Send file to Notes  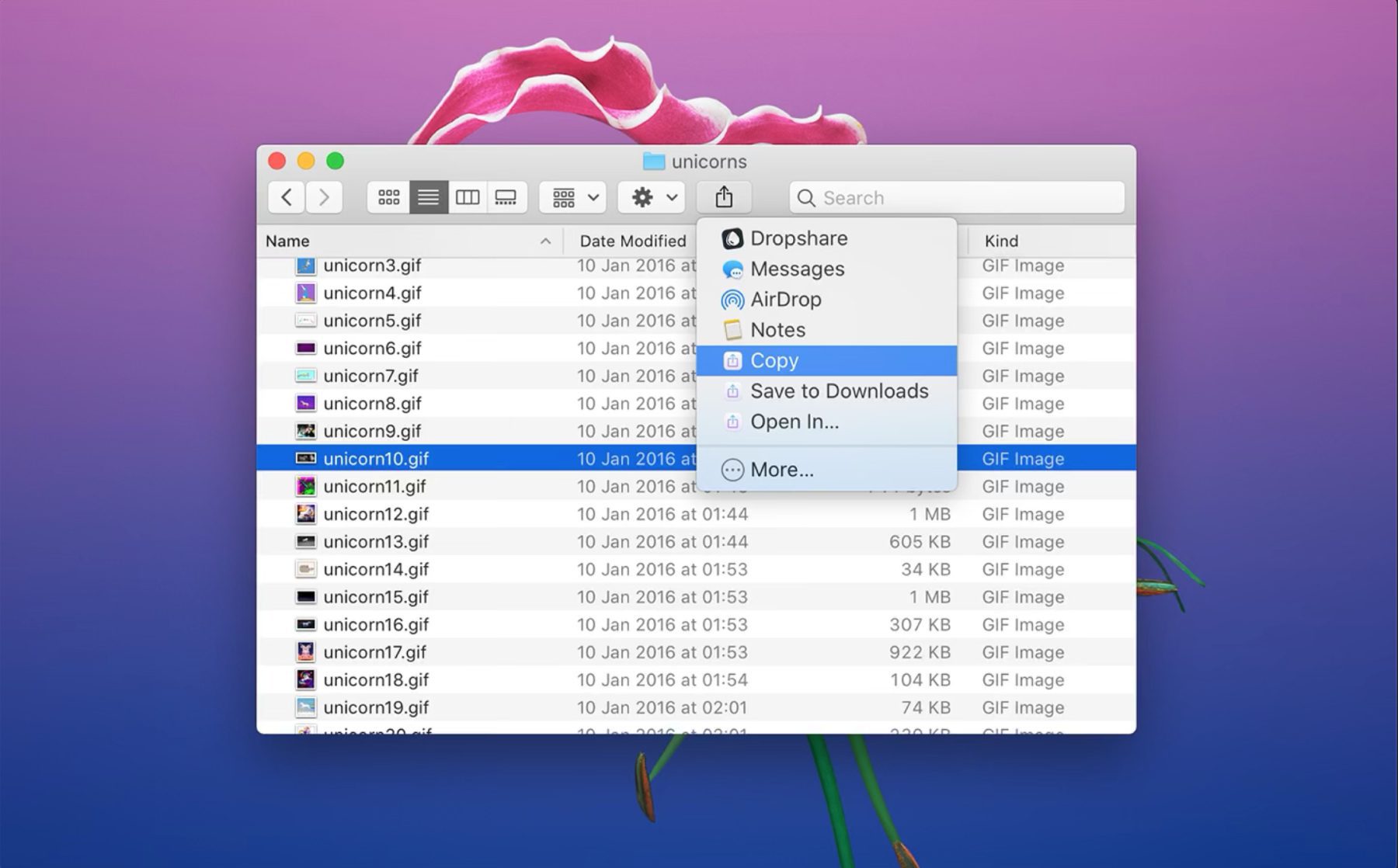[777, 330]
